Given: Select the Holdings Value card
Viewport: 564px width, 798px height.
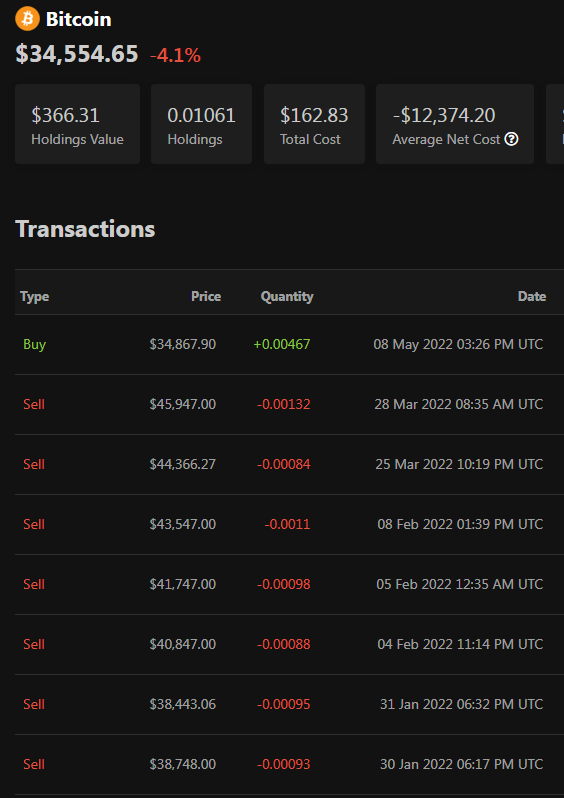Looking at the screenshot, I should click(x=77, y=124).
